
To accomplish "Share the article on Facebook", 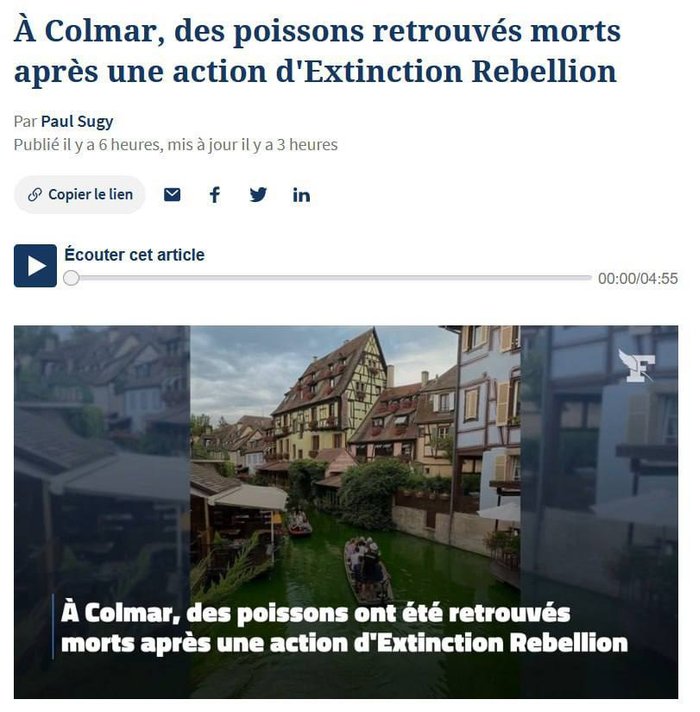I will [215, 195].
